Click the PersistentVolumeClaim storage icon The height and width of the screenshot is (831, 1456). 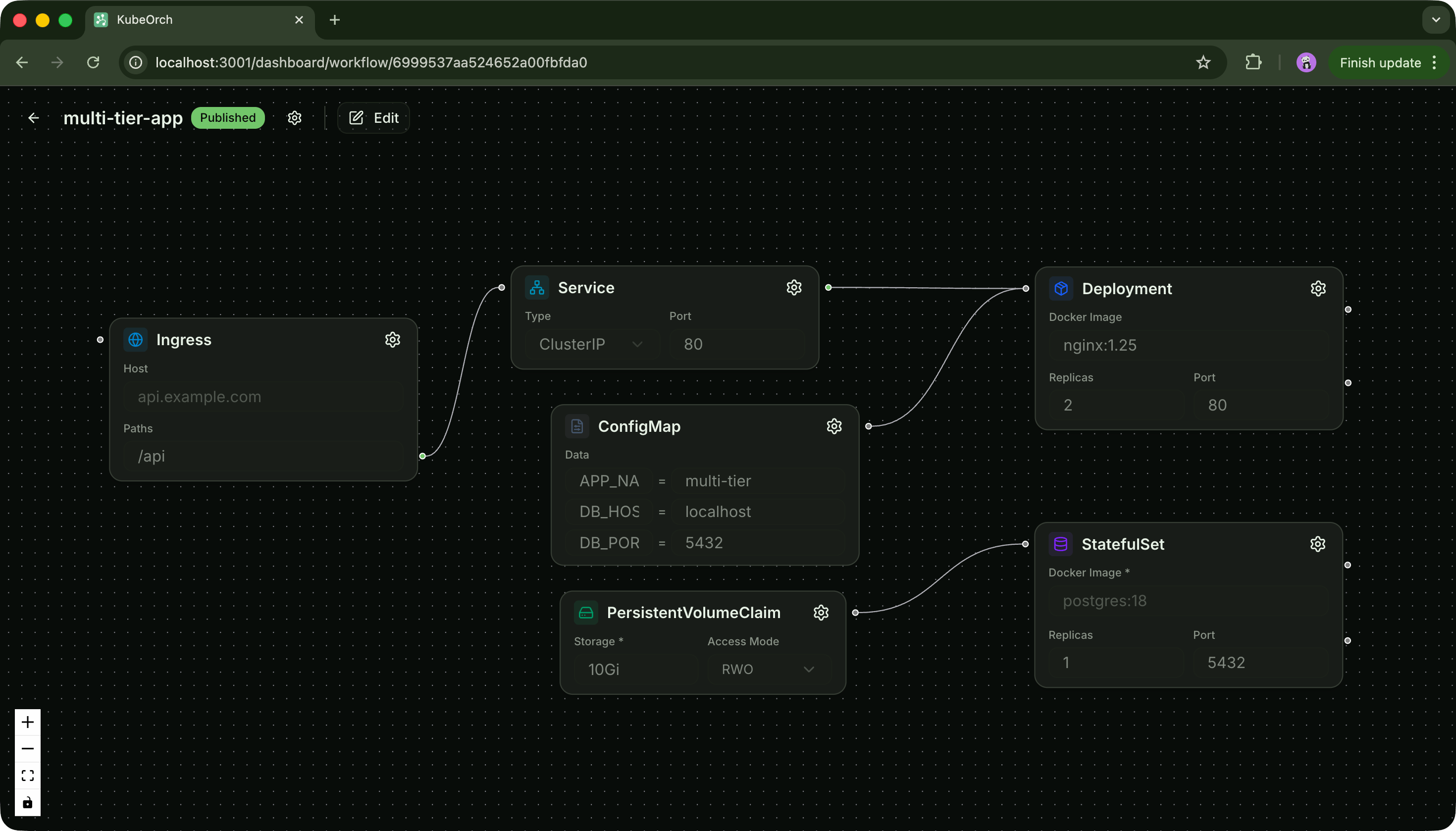coord(585,612)
